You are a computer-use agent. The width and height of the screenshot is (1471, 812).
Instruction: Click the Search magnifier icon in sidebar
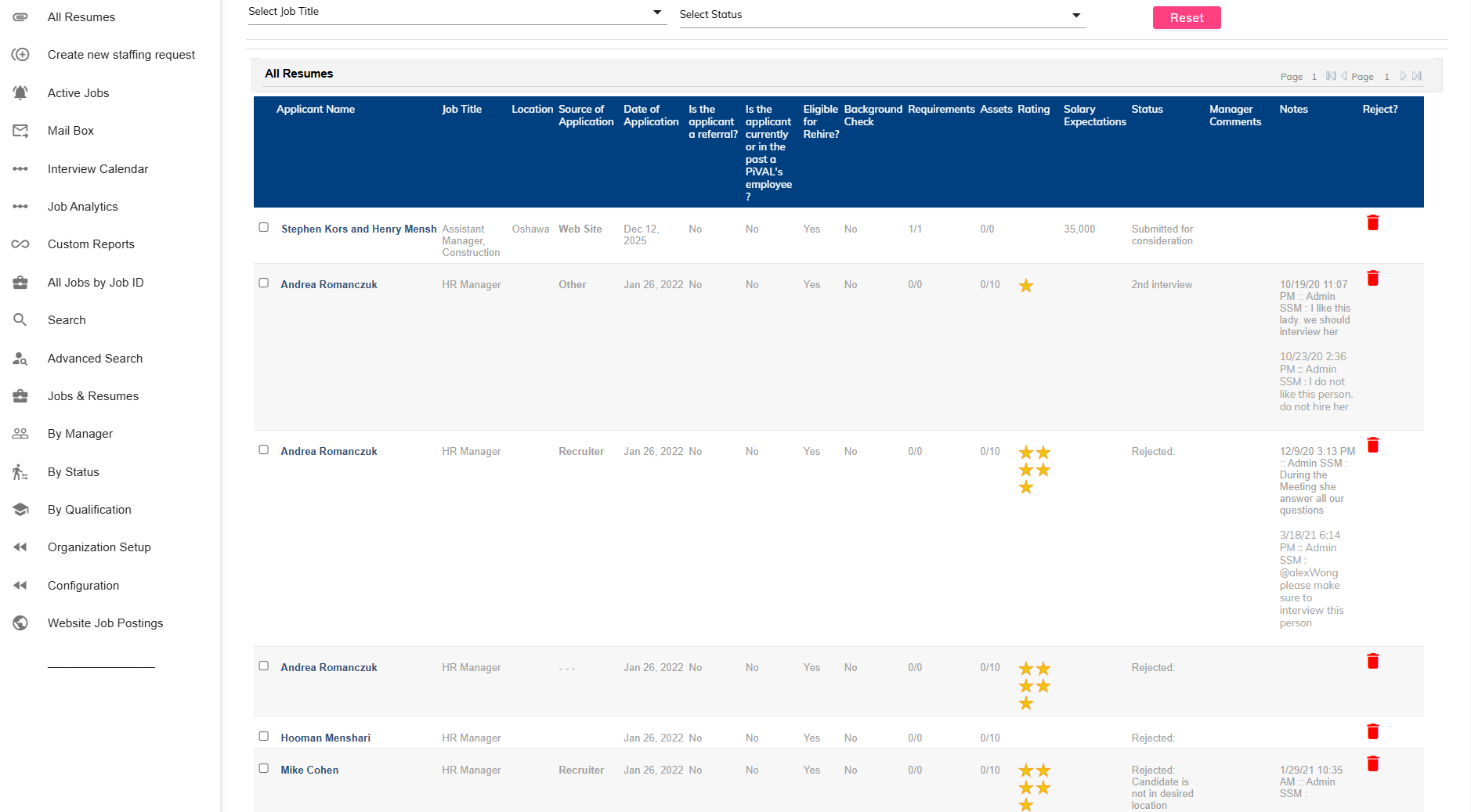(20, 319)
